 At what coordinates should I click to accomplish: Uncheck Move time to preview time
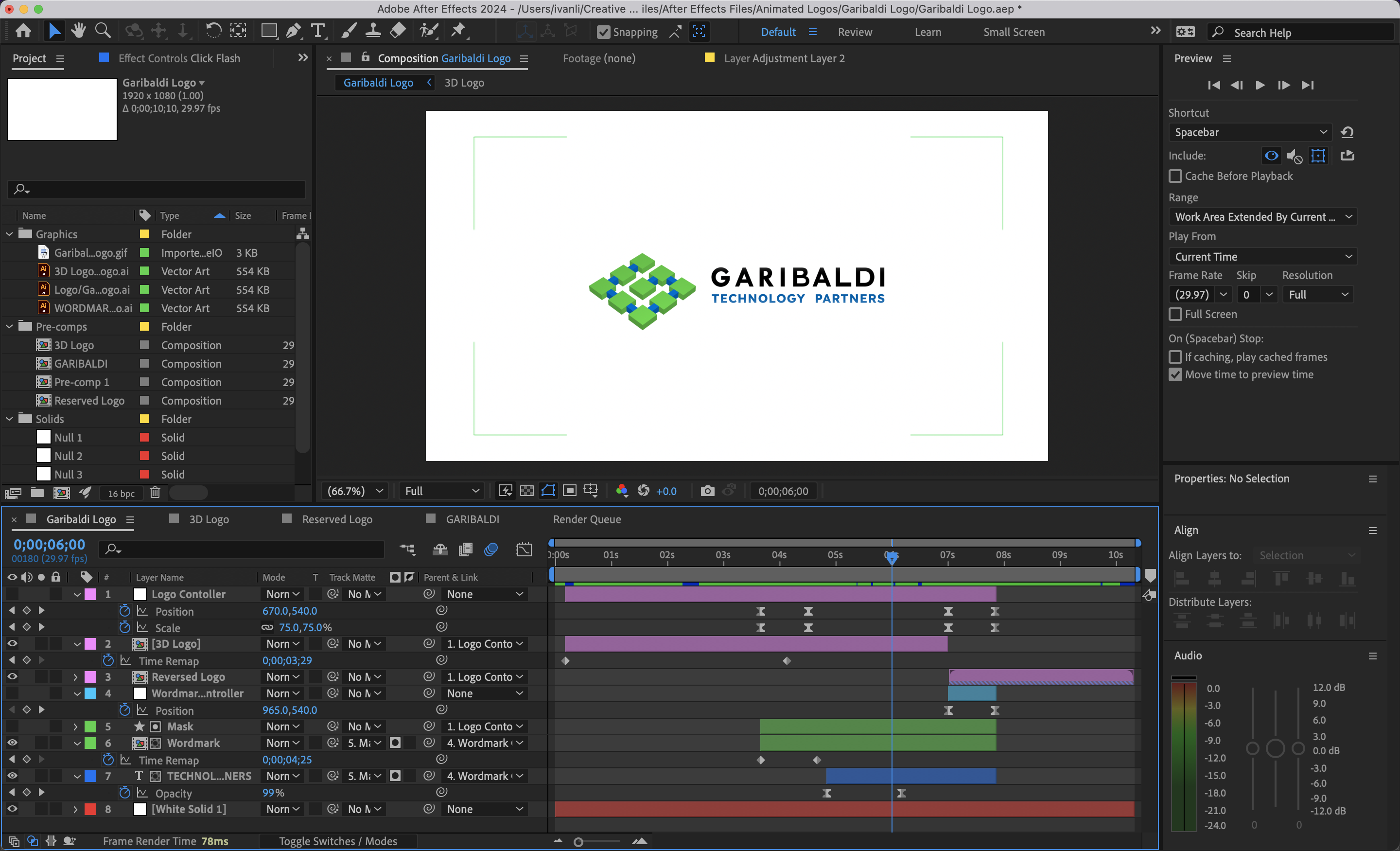point(1175,374)
